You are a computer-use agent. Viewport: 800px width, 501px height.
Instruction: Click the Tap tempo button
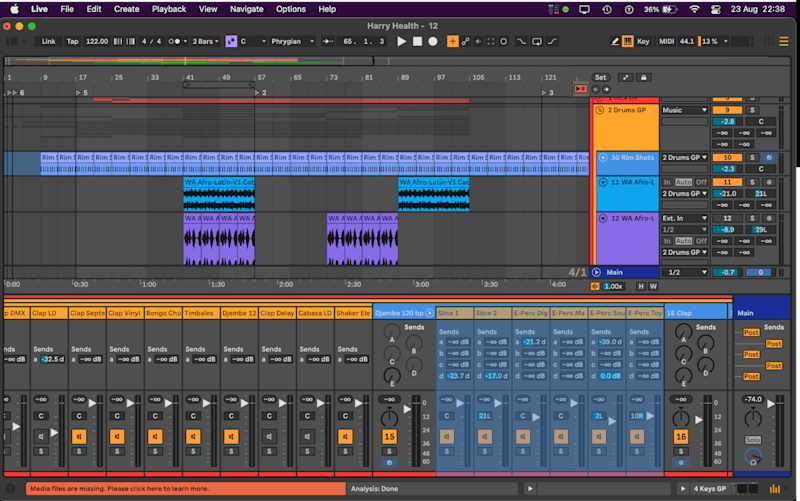tap(72, 41)
